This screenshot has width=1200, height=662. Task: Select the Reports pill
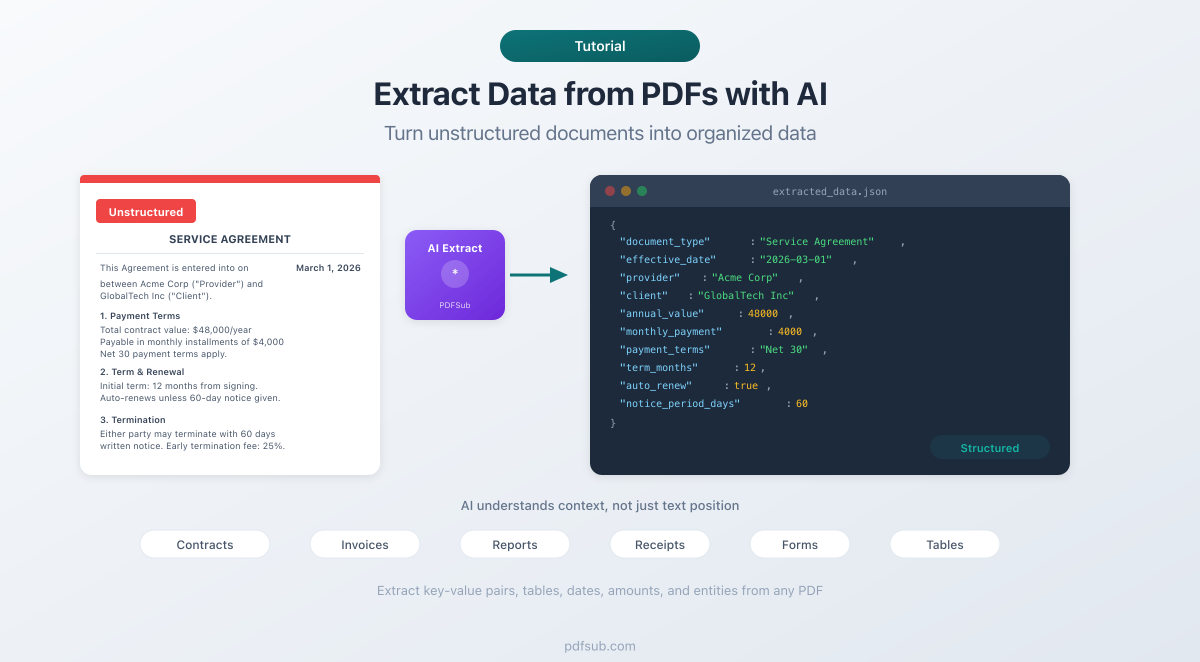pos(515,544)
